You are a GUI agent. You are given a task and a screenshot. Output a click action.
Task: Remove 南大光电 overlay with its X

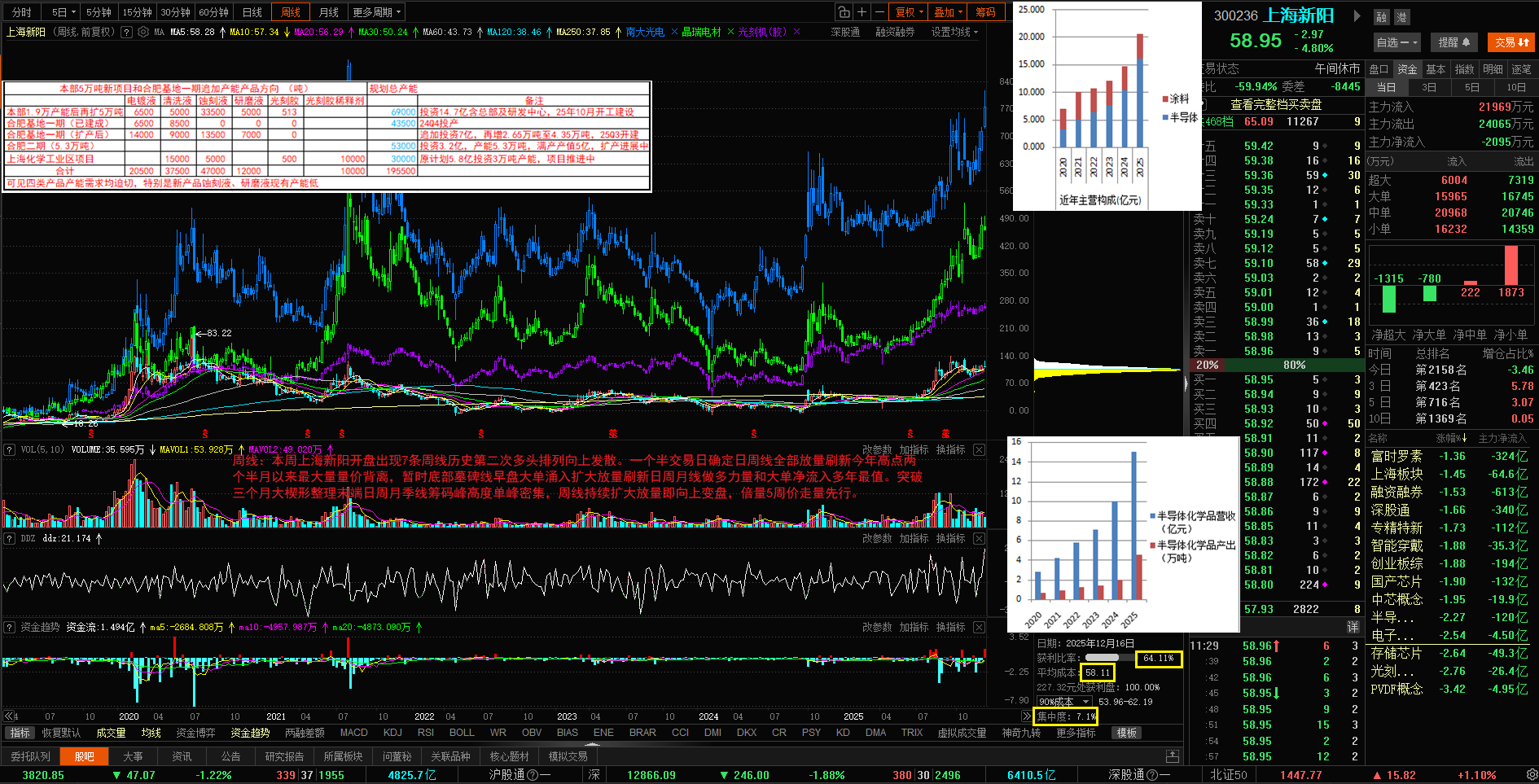coord(674,32)
